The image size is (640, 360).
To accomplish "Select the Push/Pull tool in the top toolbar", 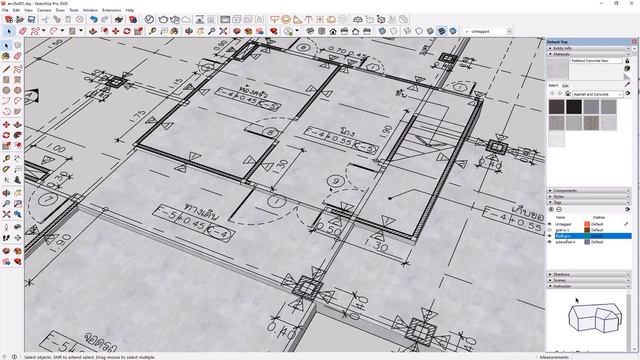I will 93,31.
